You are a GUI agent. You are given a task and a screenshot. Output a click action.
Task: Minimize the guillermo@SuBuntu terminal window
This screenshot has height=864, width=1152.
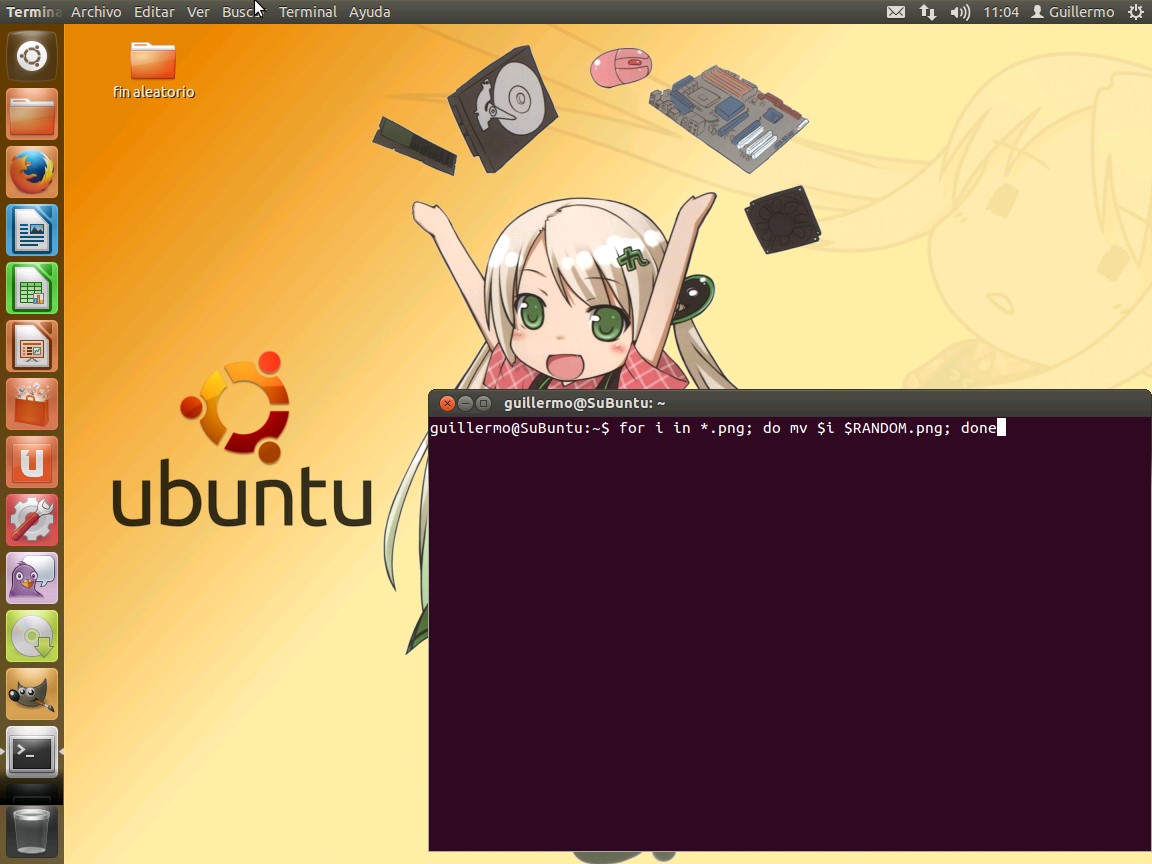click(x=465, y=403)
